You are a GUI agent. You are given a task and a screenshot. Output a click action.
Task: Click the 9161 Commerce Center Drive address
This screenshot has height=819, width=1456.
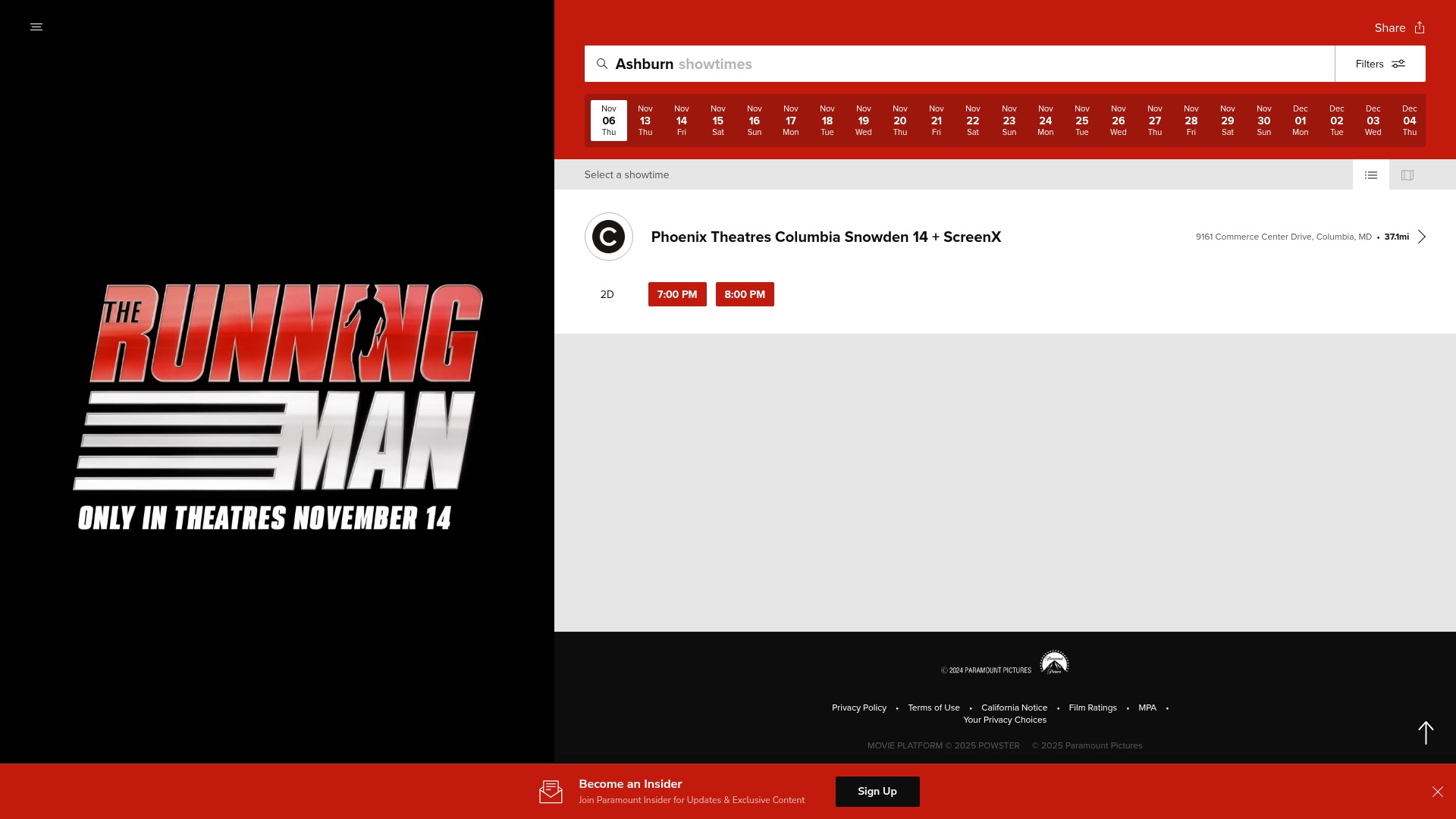pos(1283,237)
